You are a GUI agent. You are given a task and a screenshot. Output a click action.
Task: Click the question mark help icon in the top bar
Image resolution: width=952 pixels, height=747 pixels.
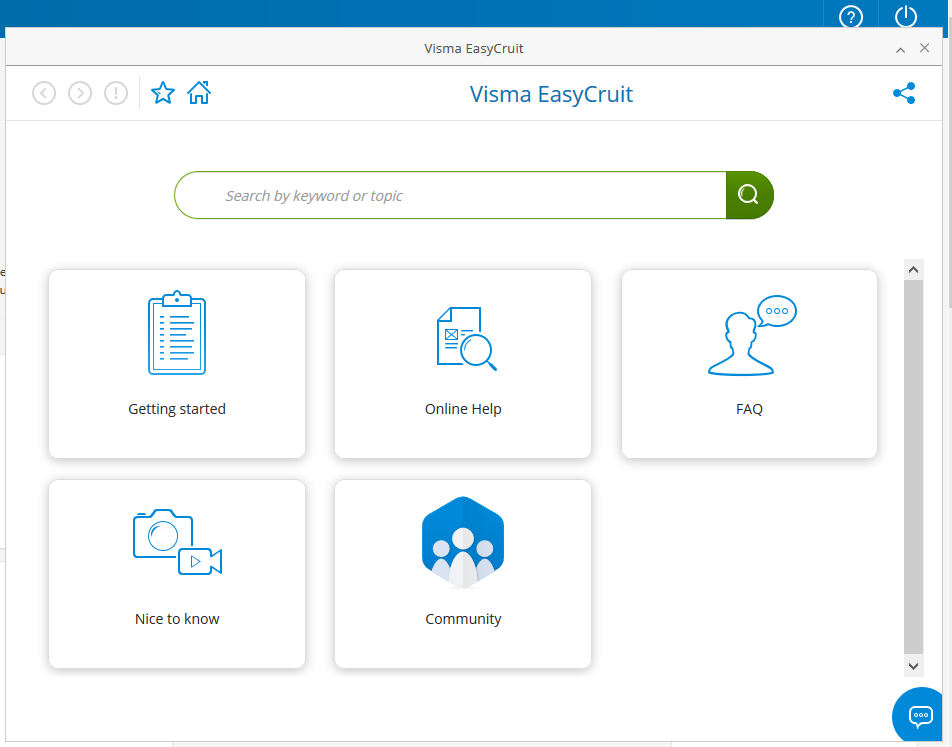tap(851, 16)
